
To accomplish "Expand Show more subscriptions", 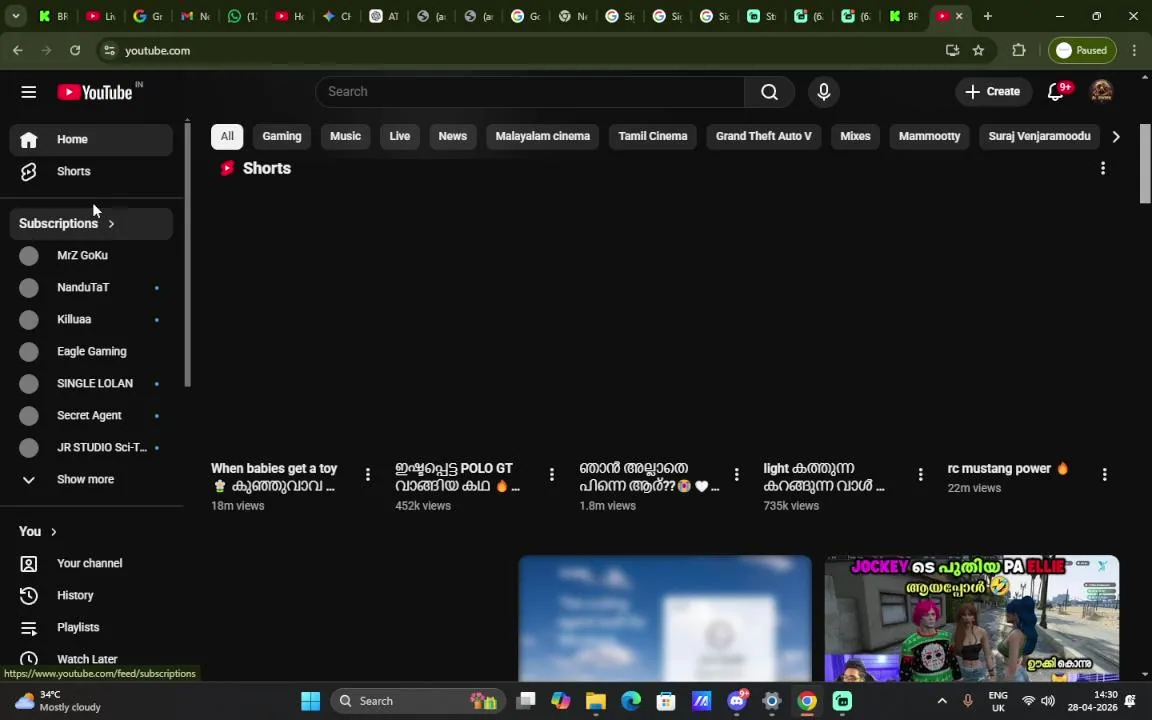I will pyautogui.click(x=91, y=480).
